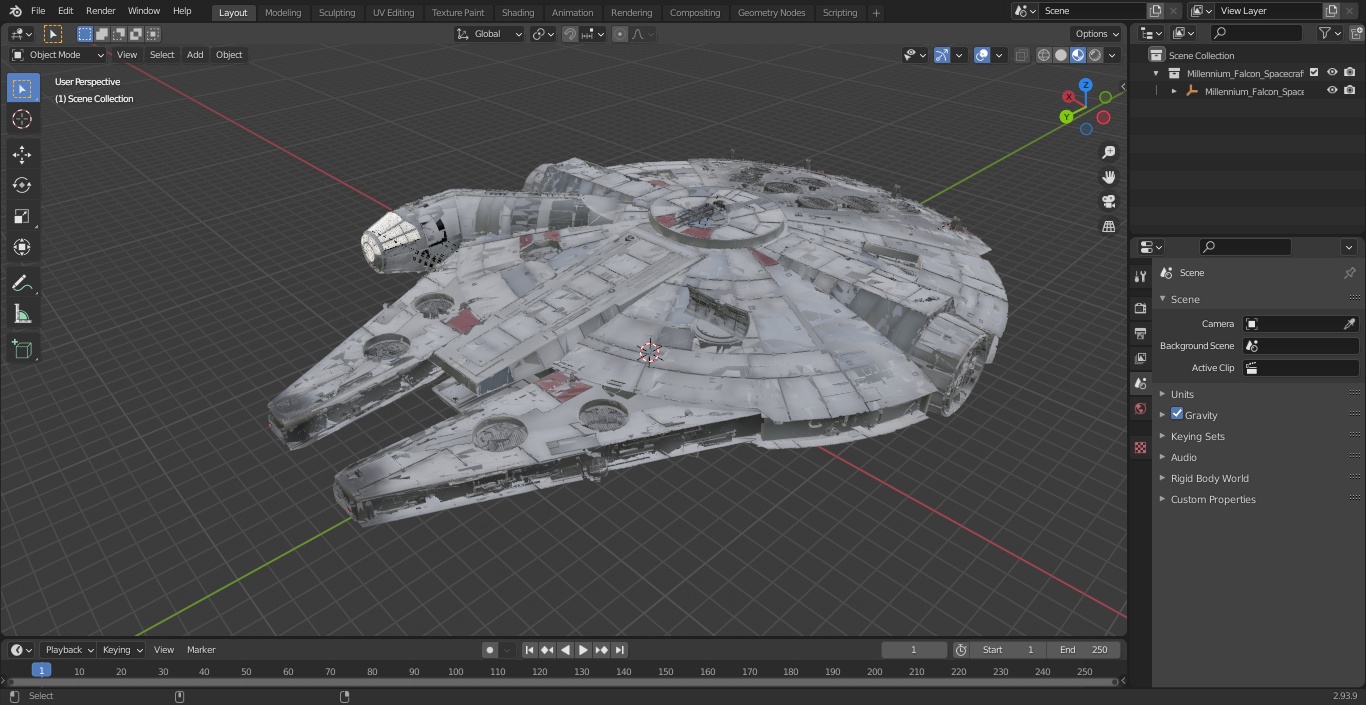Screen dimensions: 1366x705
Task: Open the World properties tab
Action: [1140, 408]
